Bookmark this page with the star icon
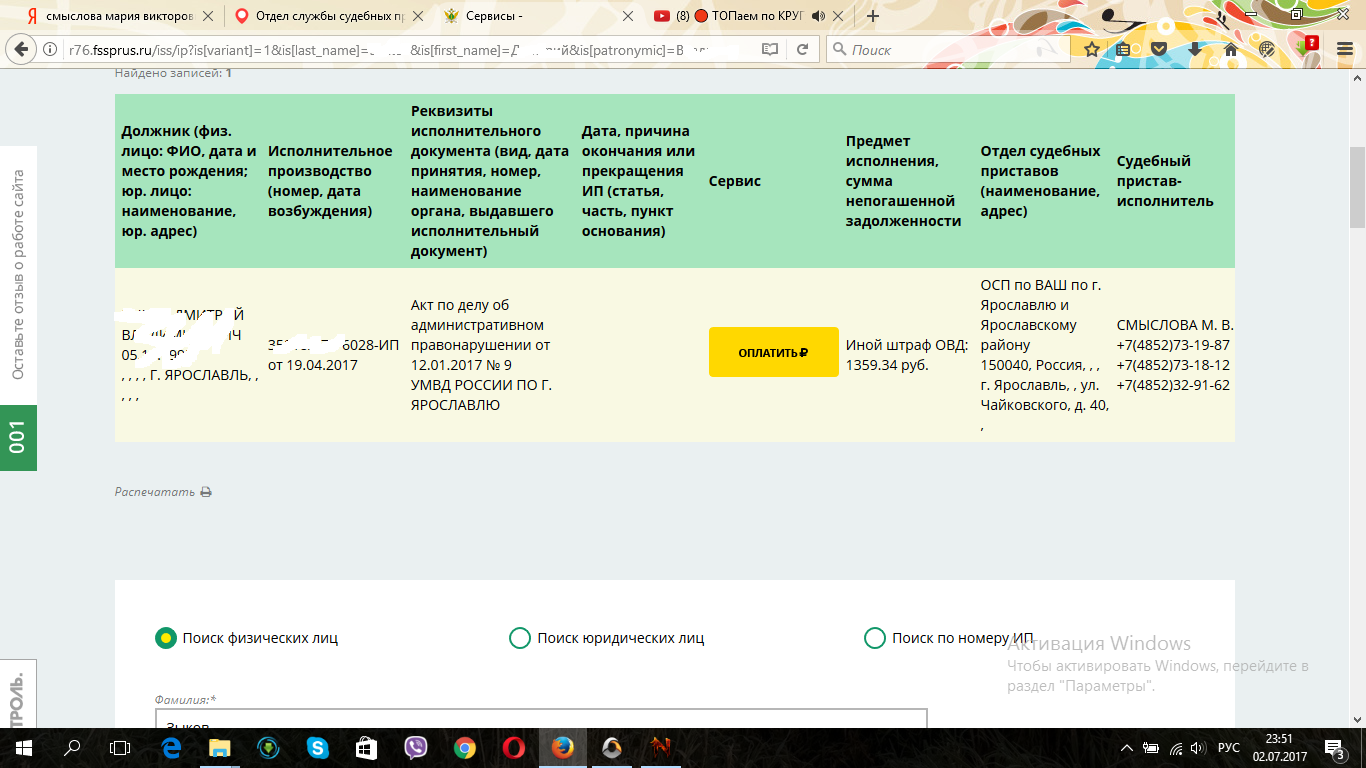 1092,49
